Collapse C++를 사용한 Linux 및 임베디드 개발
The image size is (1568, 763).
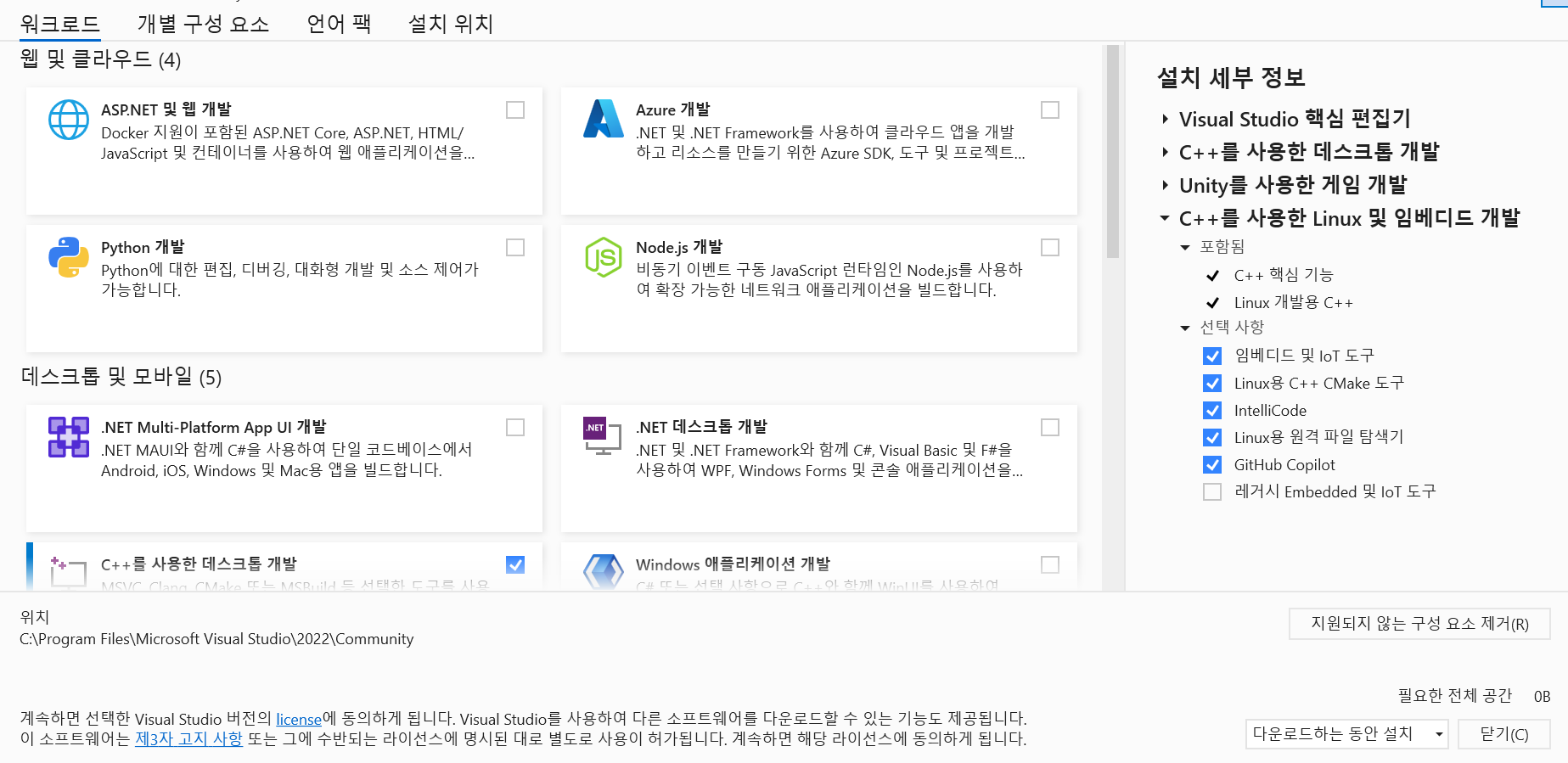[1166, 219]
